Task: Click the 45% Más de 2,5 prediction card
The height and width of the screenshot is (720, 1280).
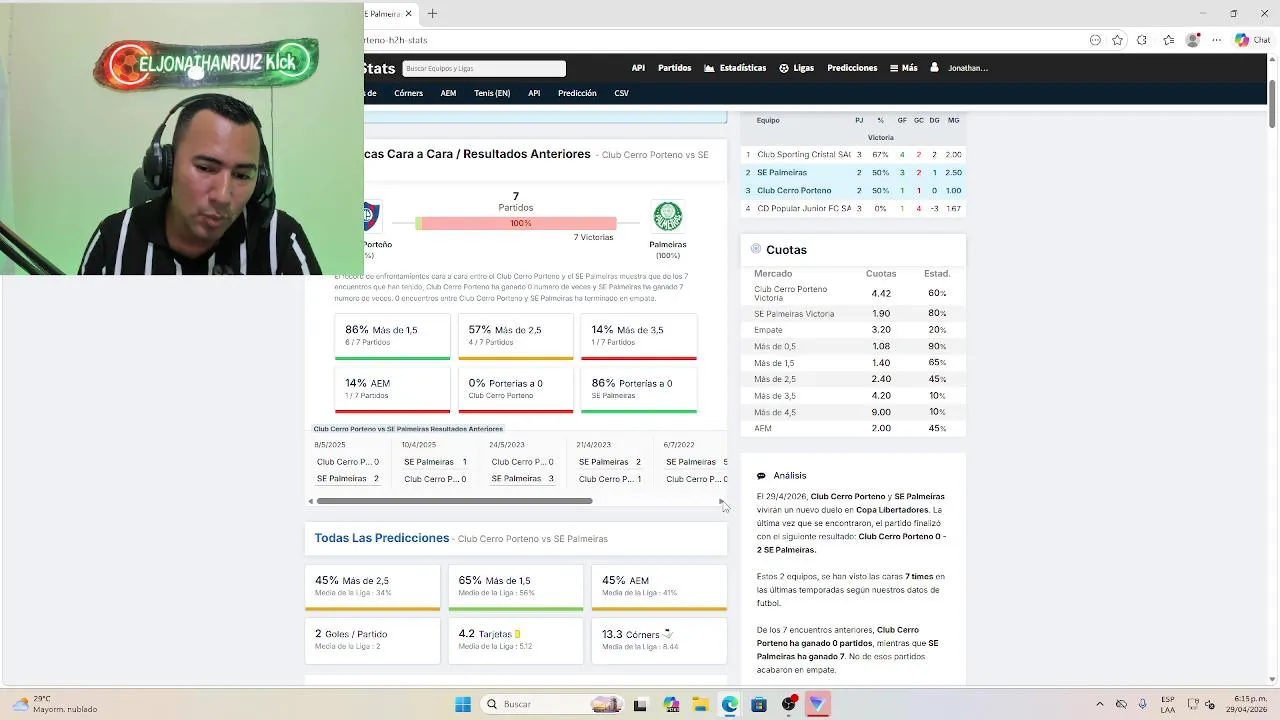Action: point(372,588)
